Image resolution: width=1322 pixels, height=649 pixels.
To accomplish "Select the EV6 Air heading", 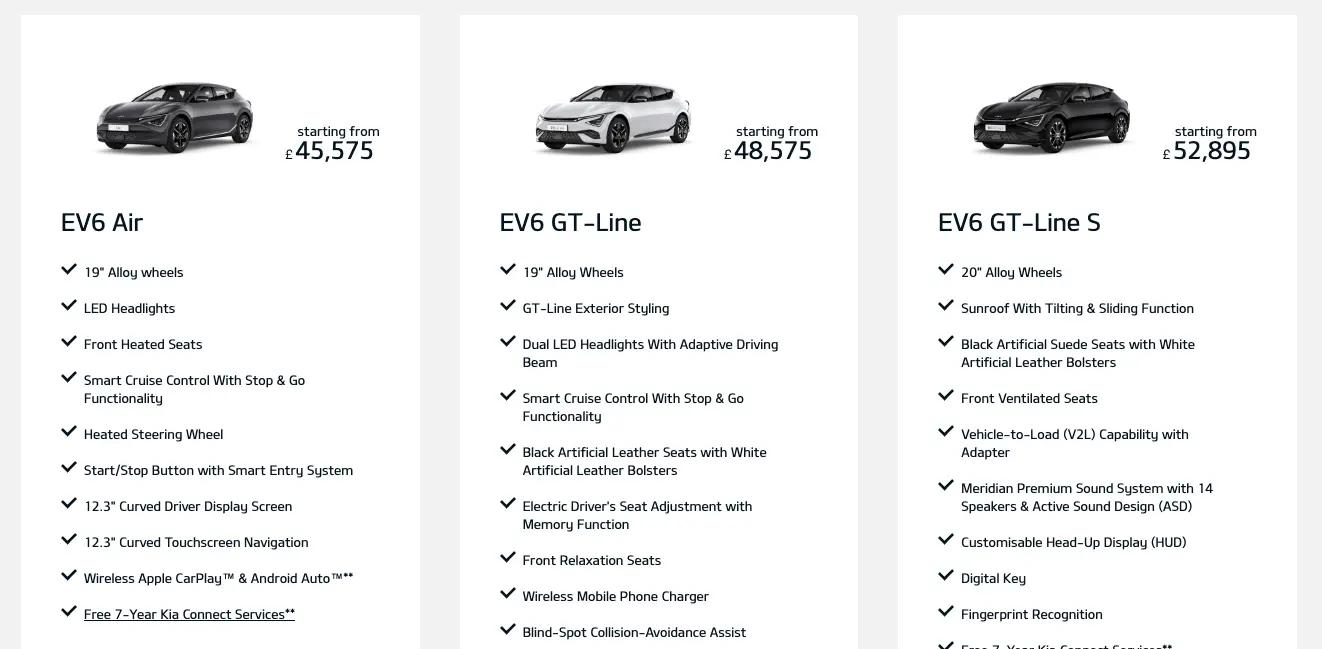I will click(102, 222).
